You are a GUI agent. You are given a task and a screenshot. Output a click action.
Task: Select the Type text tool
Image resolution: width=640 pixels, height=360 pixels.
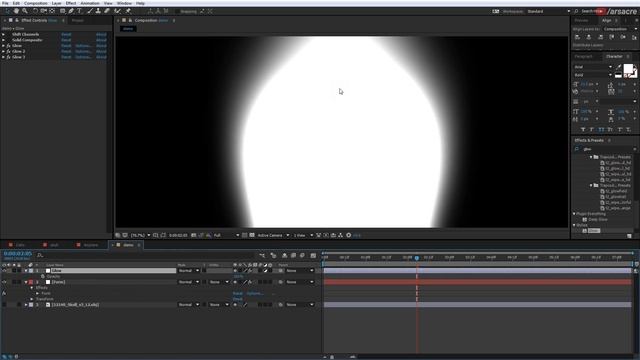pyautogui.click(x=80, y=11)
